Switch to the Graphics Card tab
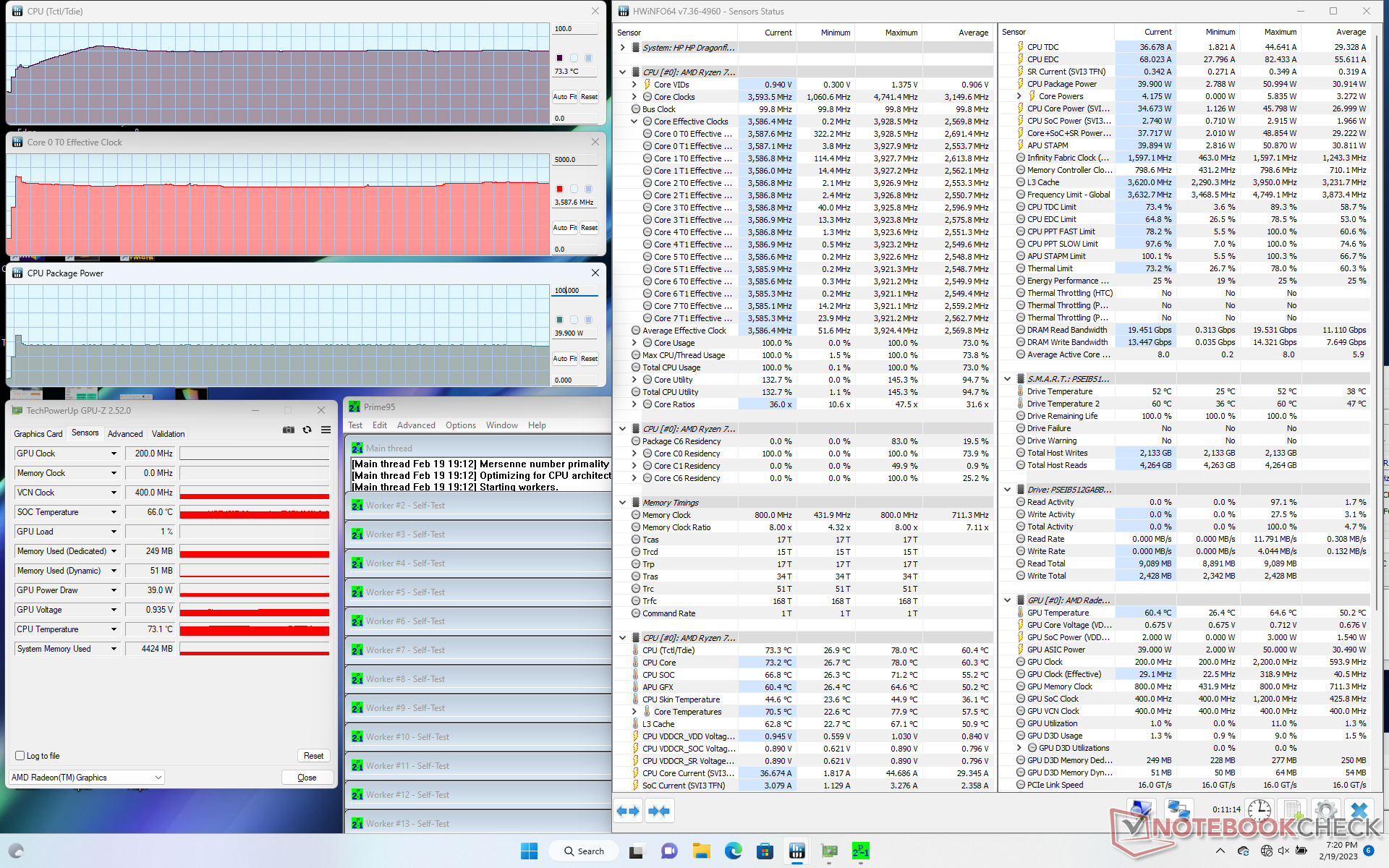The image size is (1389, 868). click(x=38, y=434)
